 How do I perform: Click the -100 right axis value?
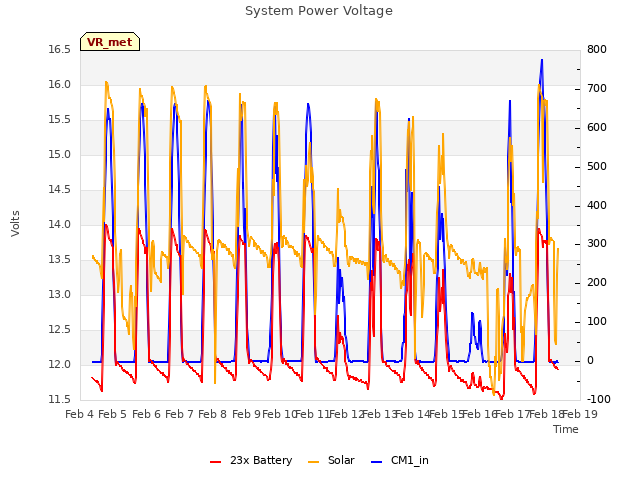point(598,399)
